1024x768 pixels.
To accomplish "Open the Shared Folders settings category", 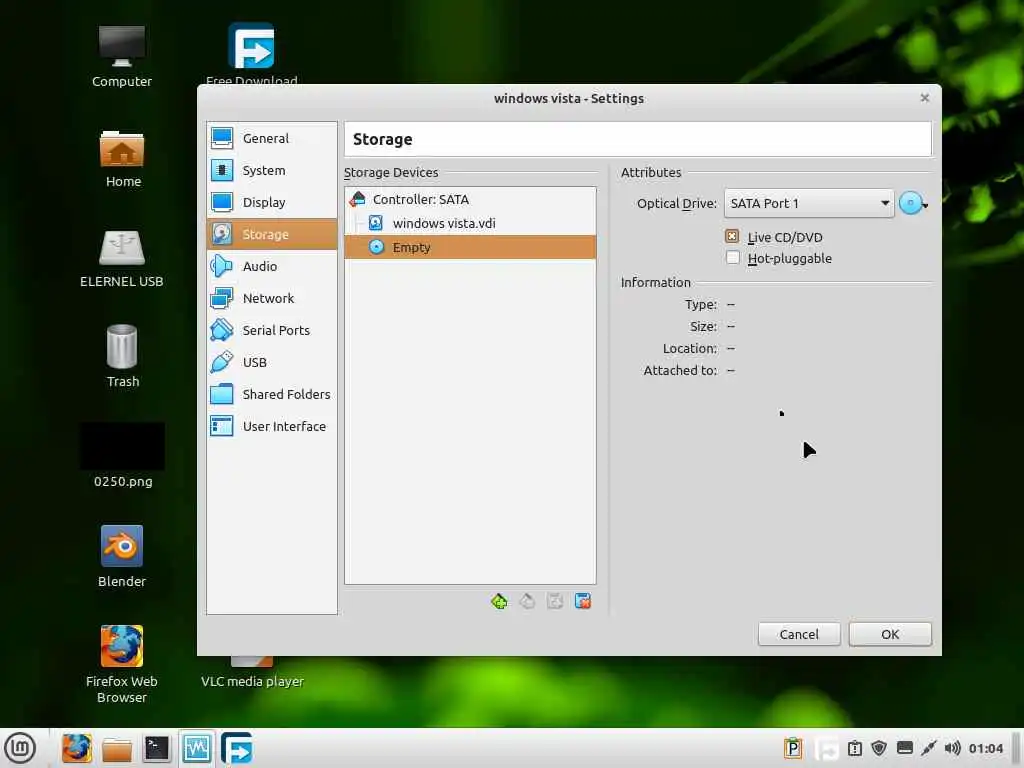I will [272, 394].
